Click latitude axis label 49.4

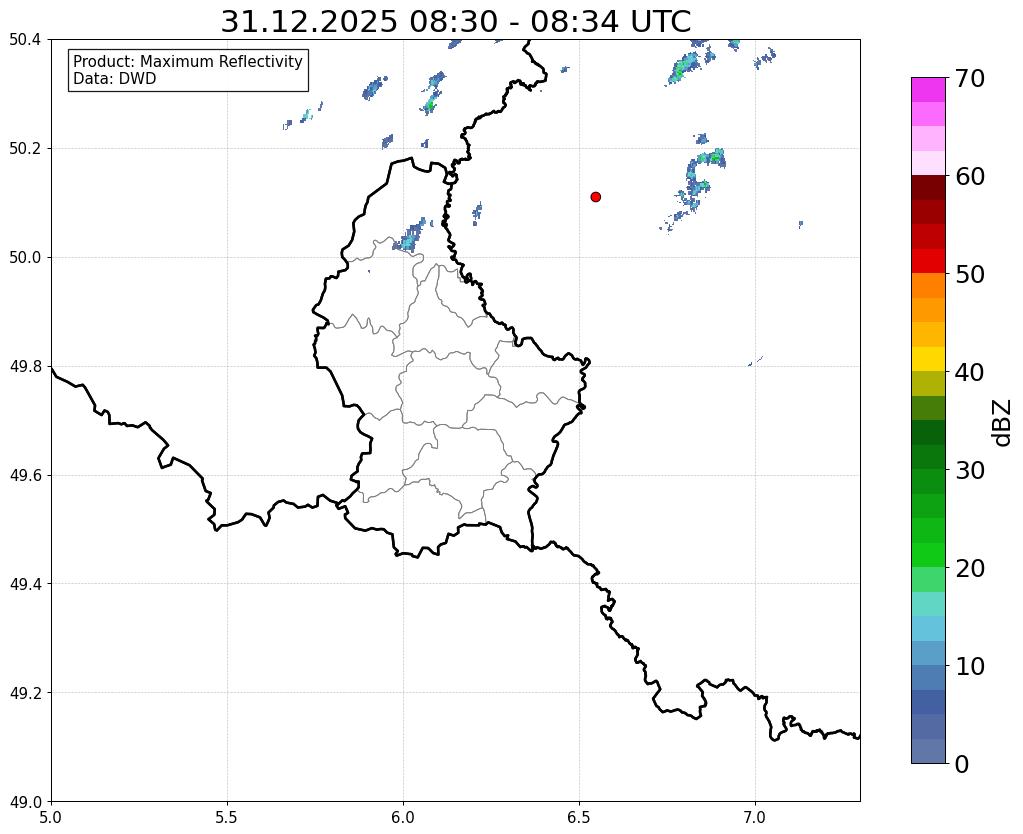25,584
